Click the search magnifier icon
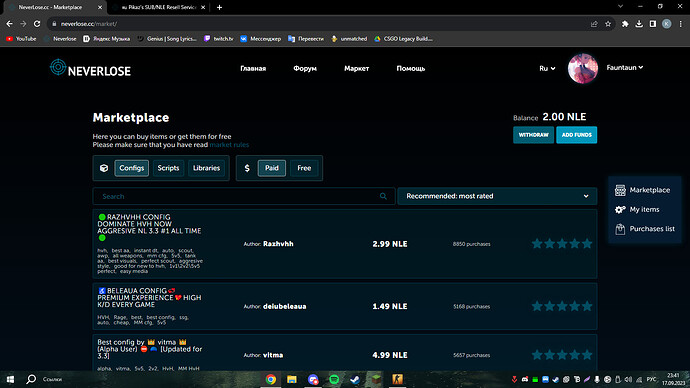Viewport: 690px width, 388px height. (x=383, y=196)
